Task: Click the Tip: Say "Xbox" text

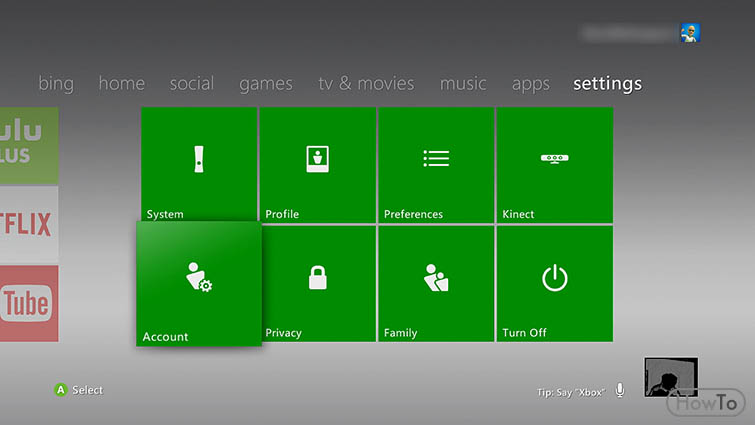Action: coord(570,392)
